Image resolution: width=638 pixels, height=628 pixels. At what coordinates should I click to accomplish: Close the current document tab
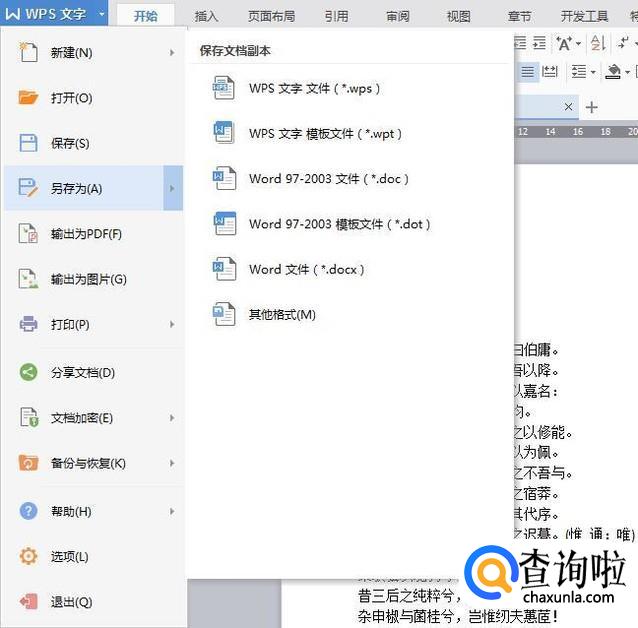pos(568,107)
